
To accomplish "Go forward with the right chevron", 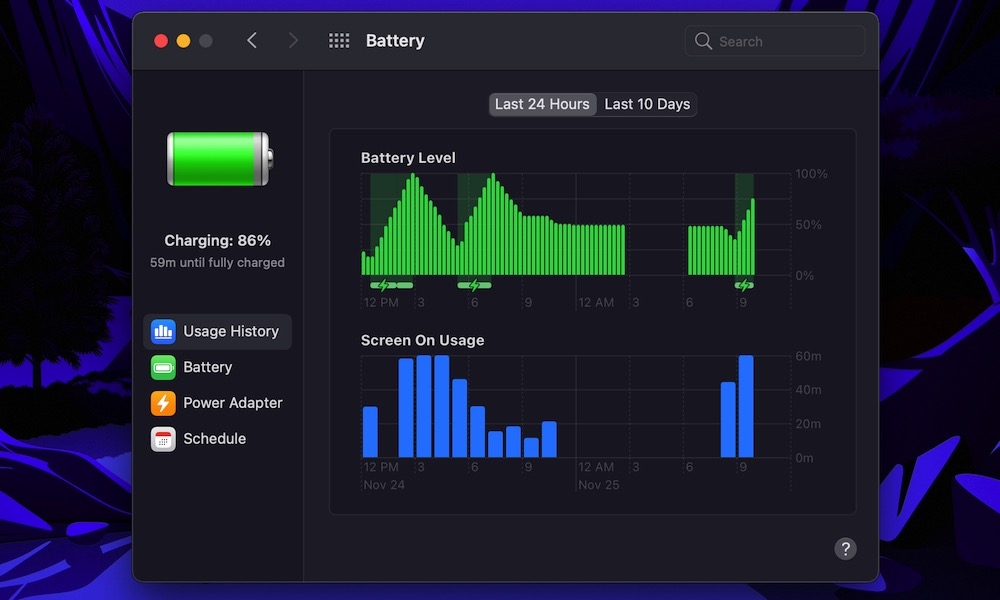I will tap(293, 41).
